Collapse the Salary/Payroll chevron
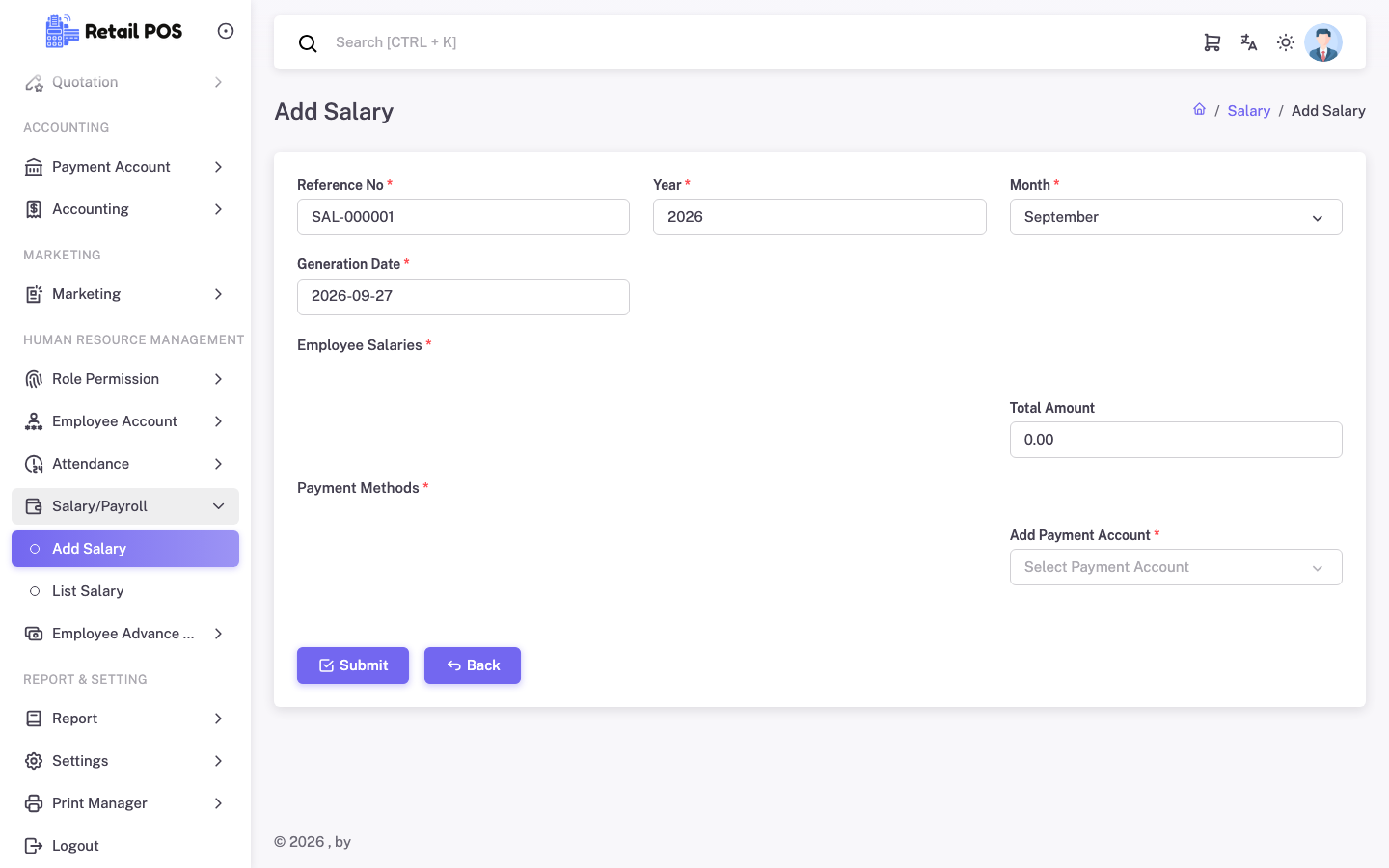Screen dimensions: 1389x868 click(x=218, y=506)
